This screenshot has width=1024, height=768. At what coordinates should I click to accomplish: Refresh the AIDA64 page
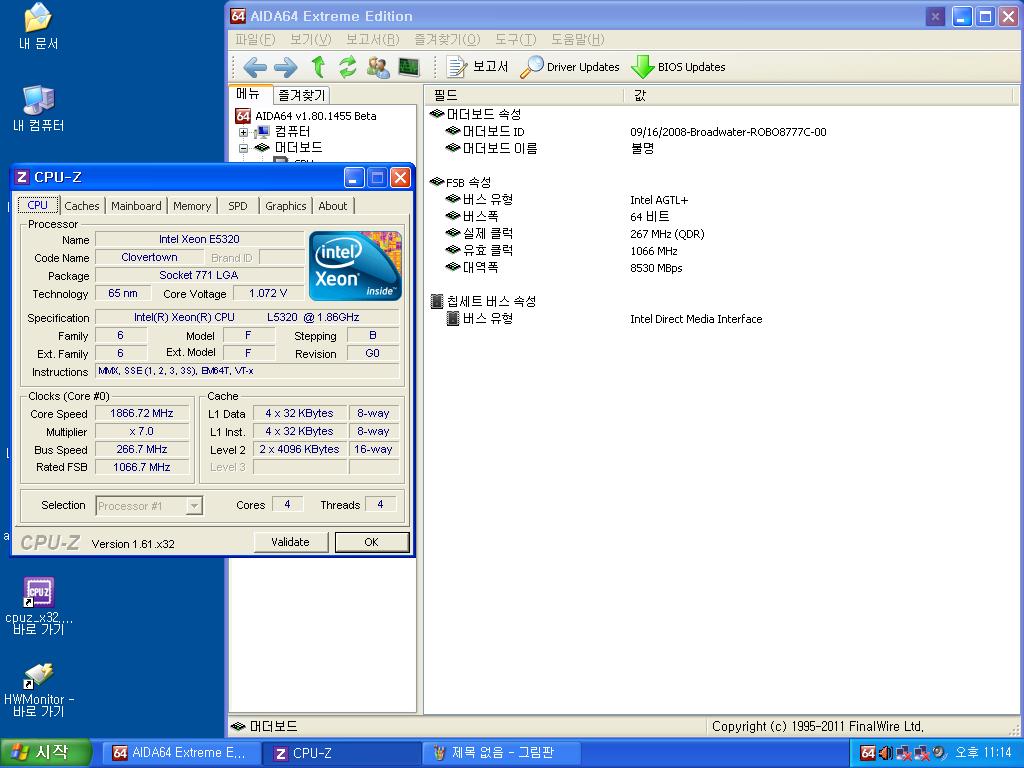pos(347,67)
